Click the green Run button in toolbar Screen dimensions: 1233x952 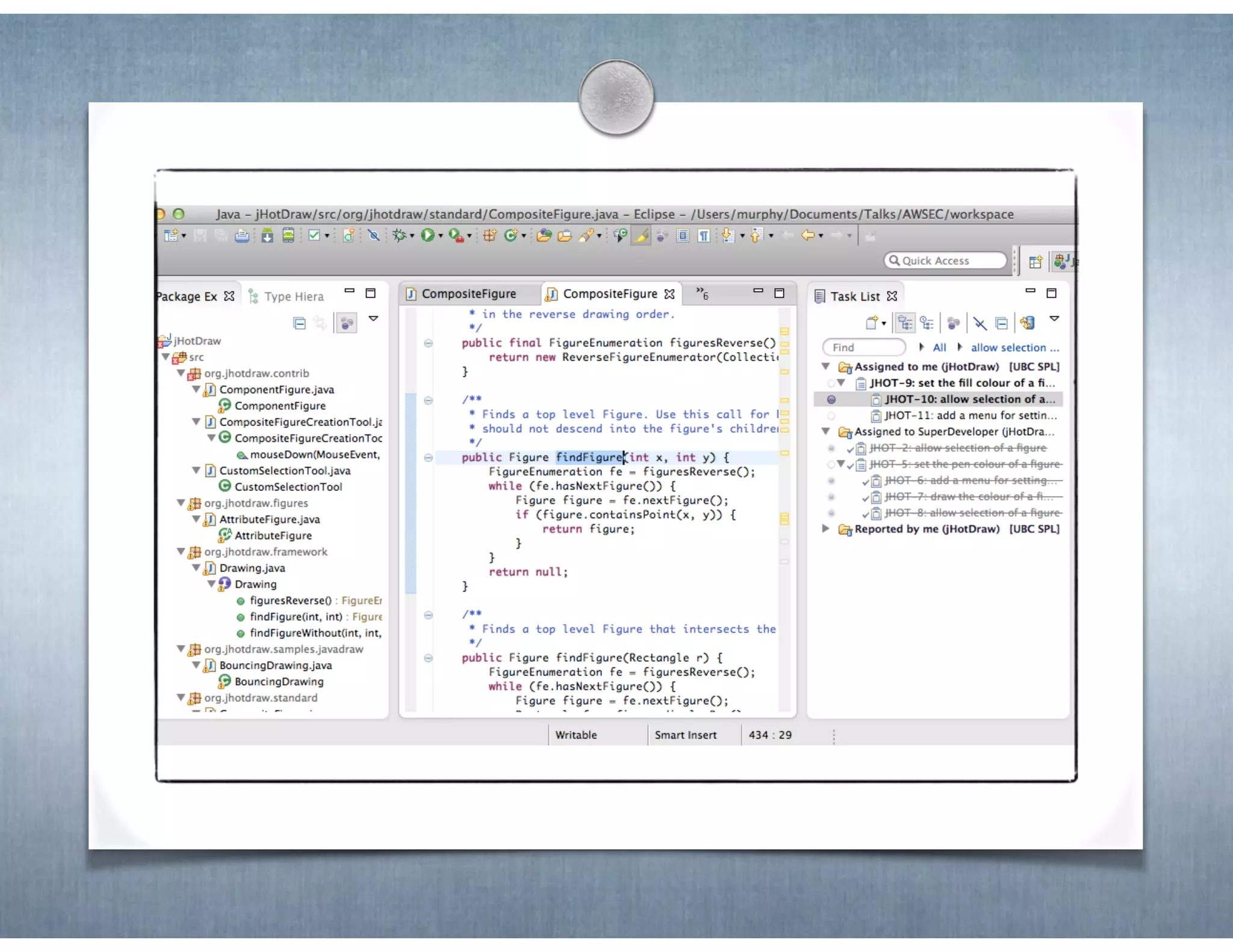coord(427,235)
